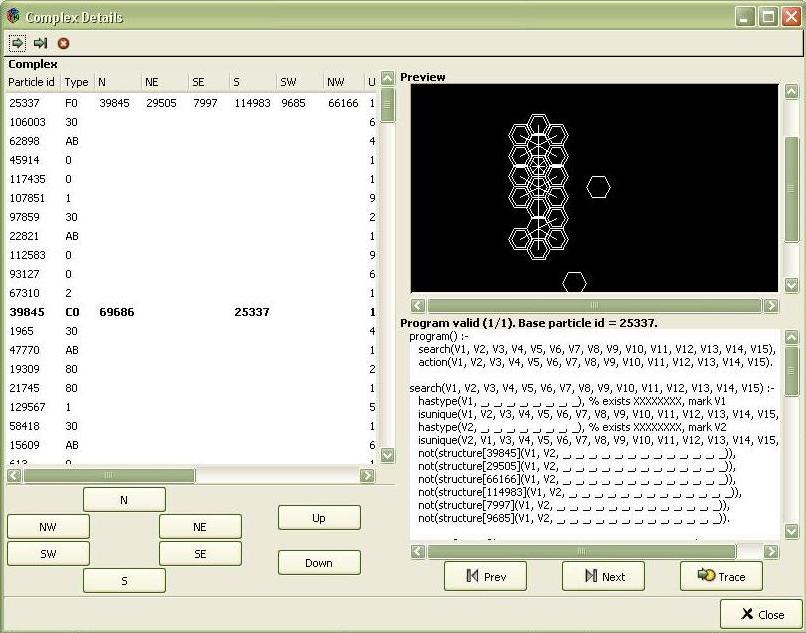Select particle row 107851
The width and height of the screenshot is (806, 633).
(x=192, y=198)
